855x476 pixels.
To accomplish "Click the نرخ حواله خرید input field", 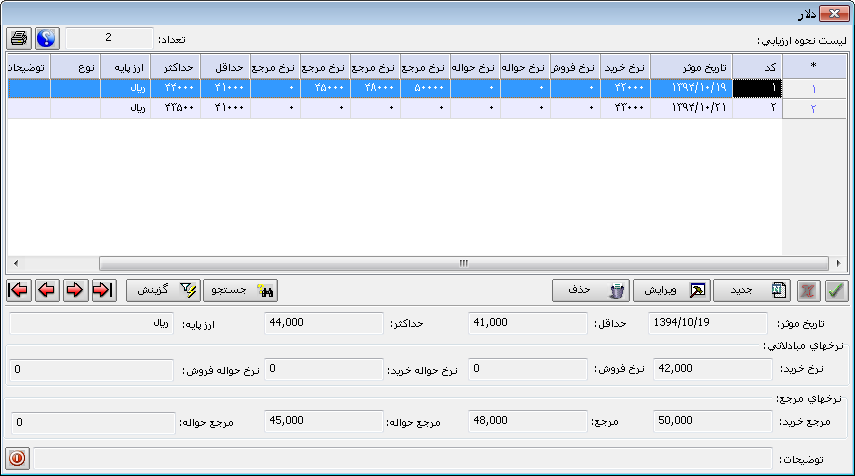I will coord(323,369).
